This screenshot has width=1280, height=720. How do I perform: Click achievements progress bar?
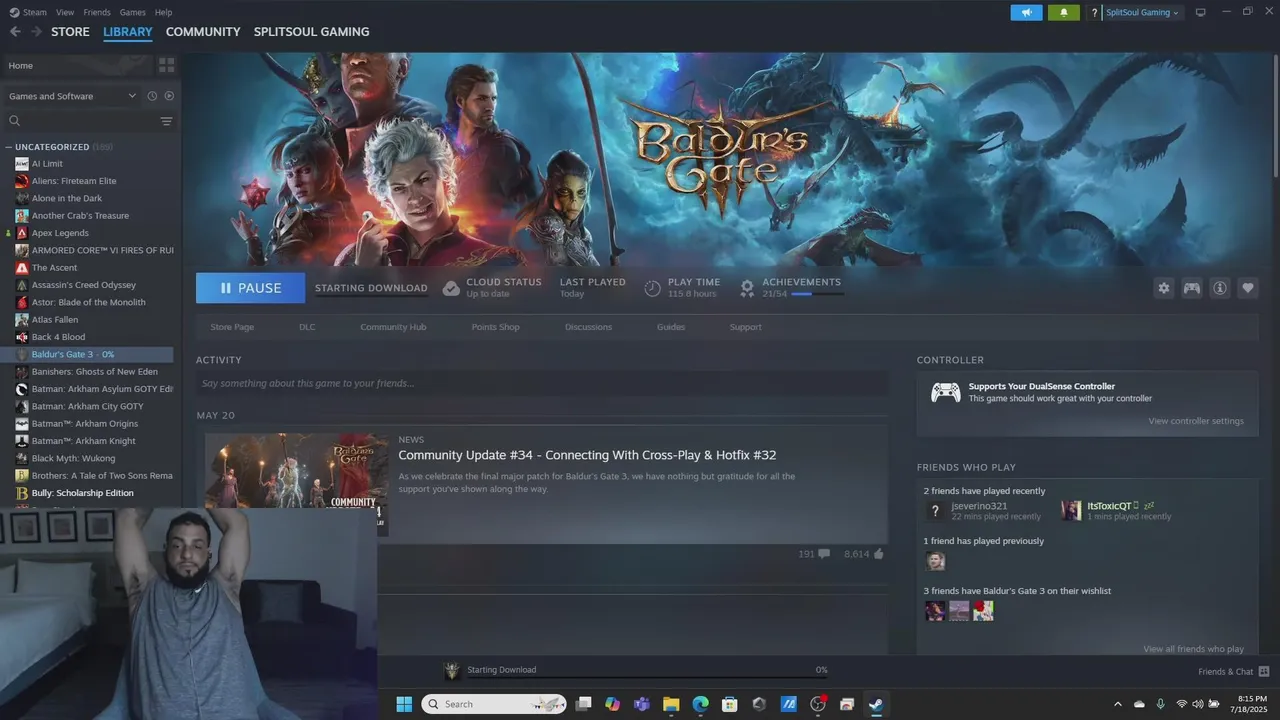816,294
